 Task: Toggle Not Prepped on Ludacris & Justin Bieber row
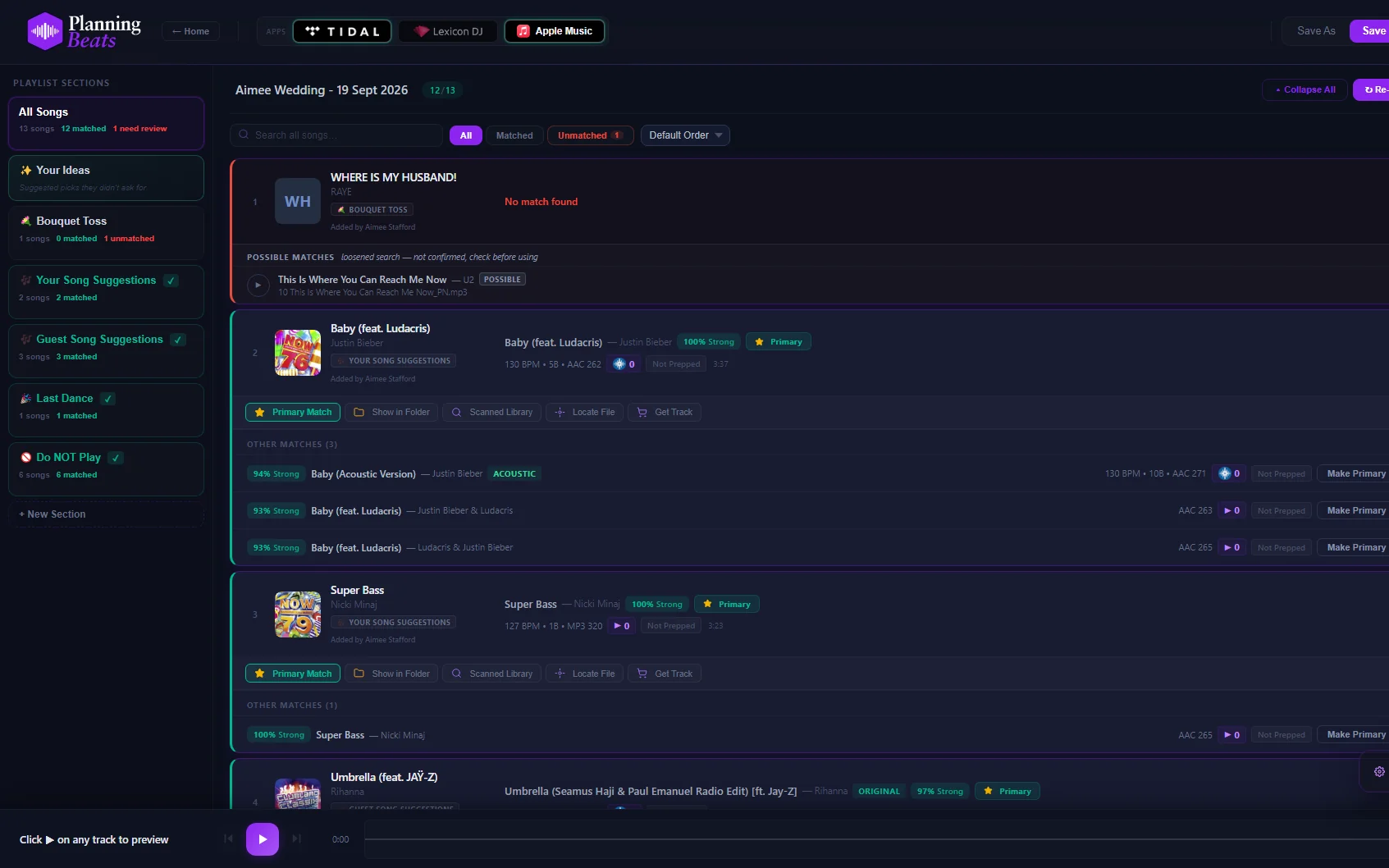1282,547
